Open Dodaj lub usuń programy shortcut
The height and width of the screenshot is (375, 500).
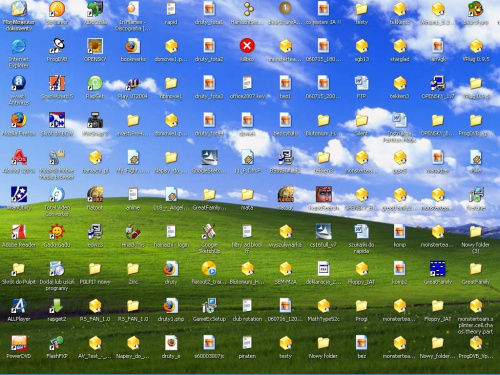[57, 268]
